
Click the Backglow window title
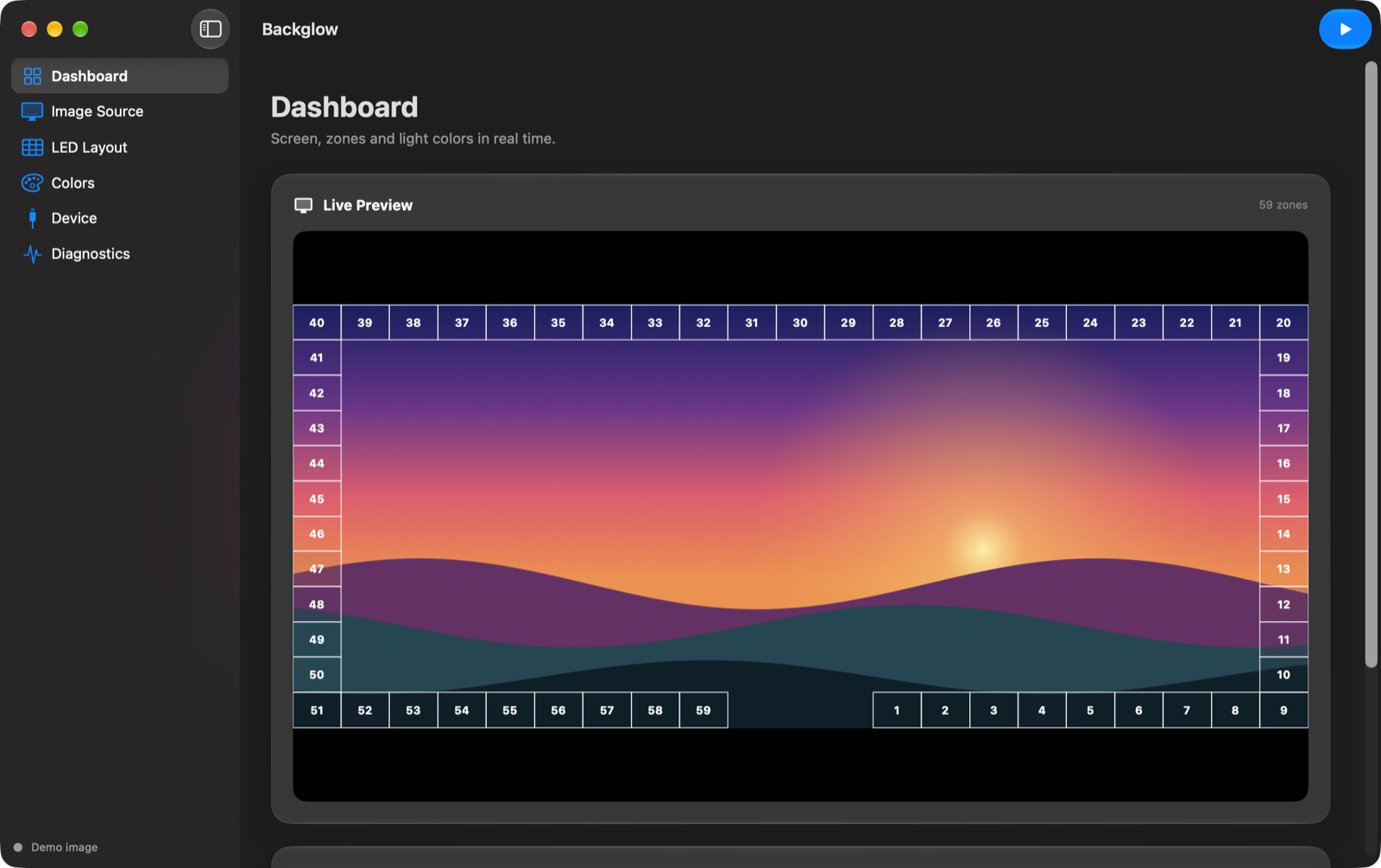pyautogui.click(x=300, y=29)
